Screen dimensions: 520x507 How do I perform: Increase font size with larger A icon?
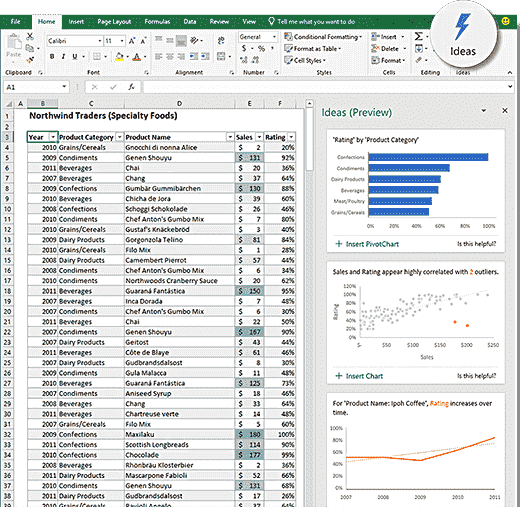(132, 41)
